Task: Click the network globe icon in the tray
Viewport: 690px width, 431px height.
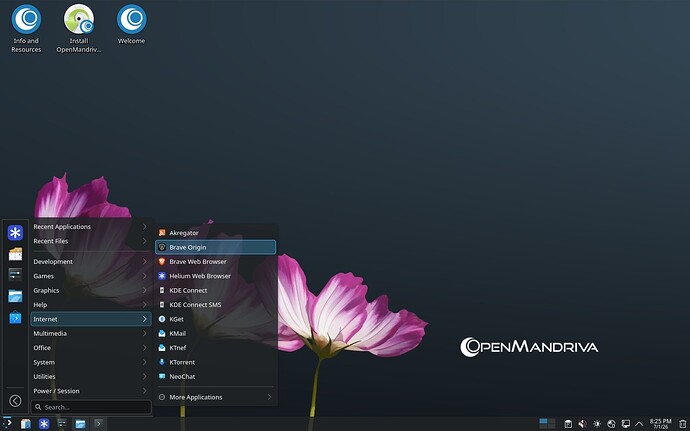Action: (x=611, y=424)
